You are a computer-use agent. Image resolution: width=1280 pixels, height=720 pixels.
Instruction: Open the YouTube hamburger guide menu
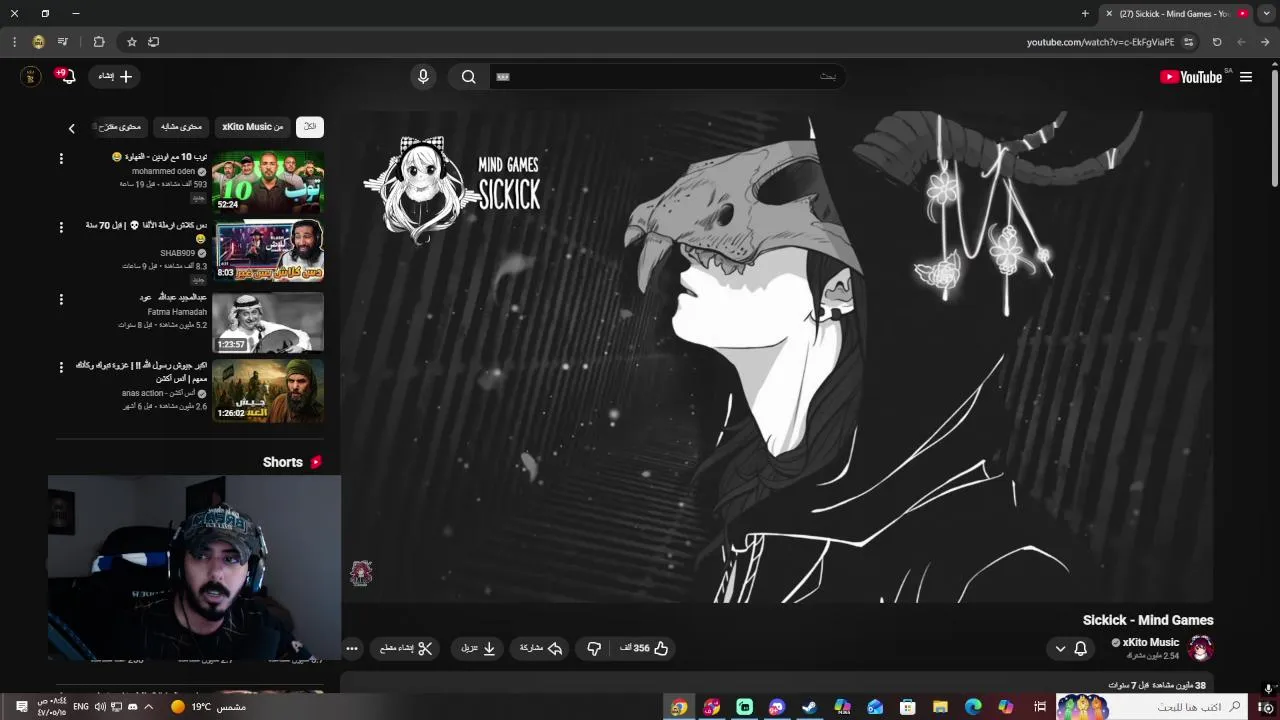(x=1246, y=77)
